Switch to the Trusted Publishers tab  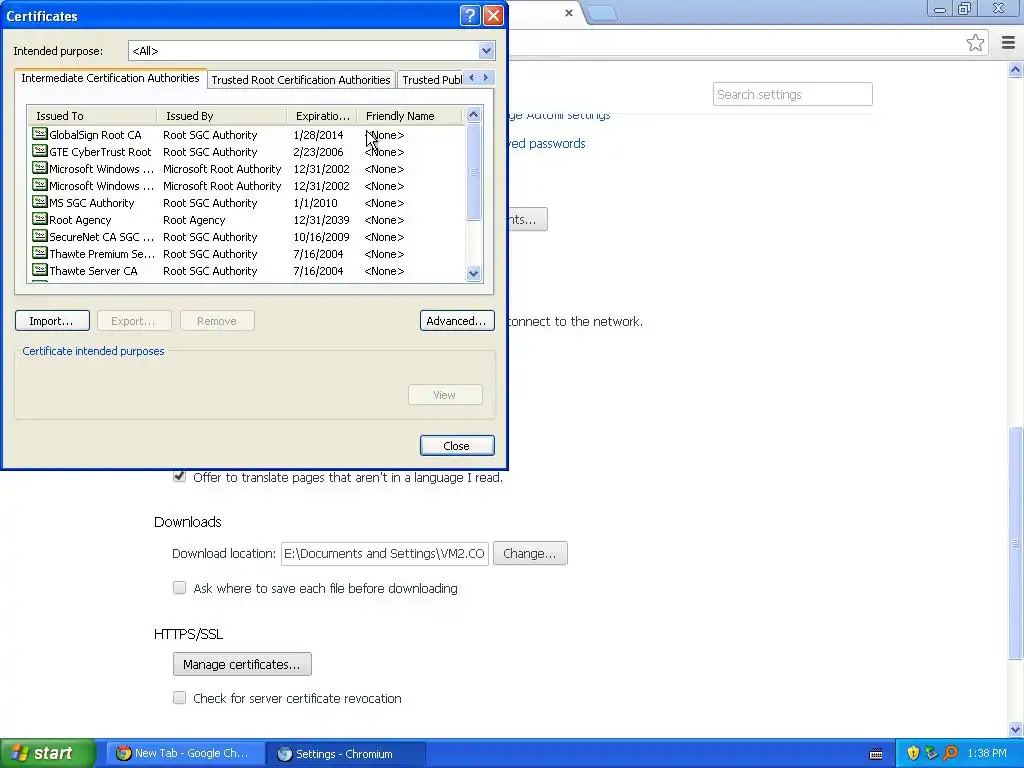click(x=430, y=80)
